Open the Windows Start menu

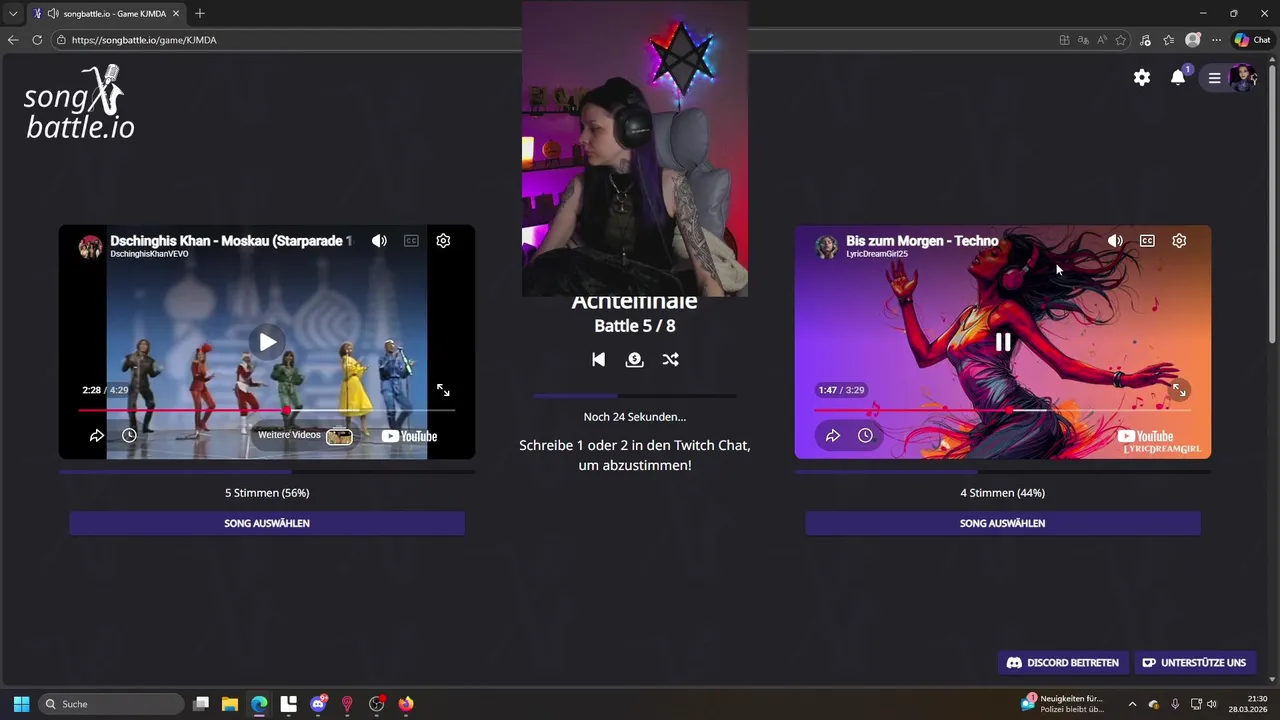coord(21,704)
